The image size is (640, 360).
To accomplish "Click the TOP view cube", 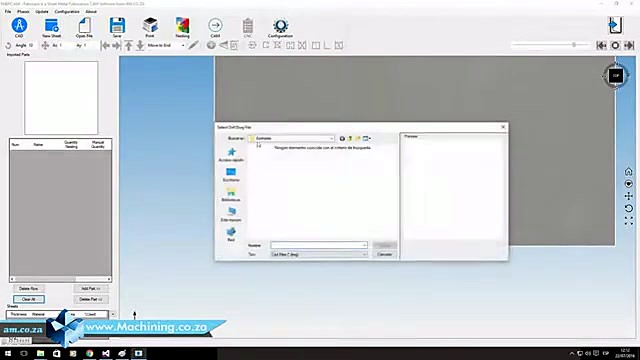I will coord(616,76).
